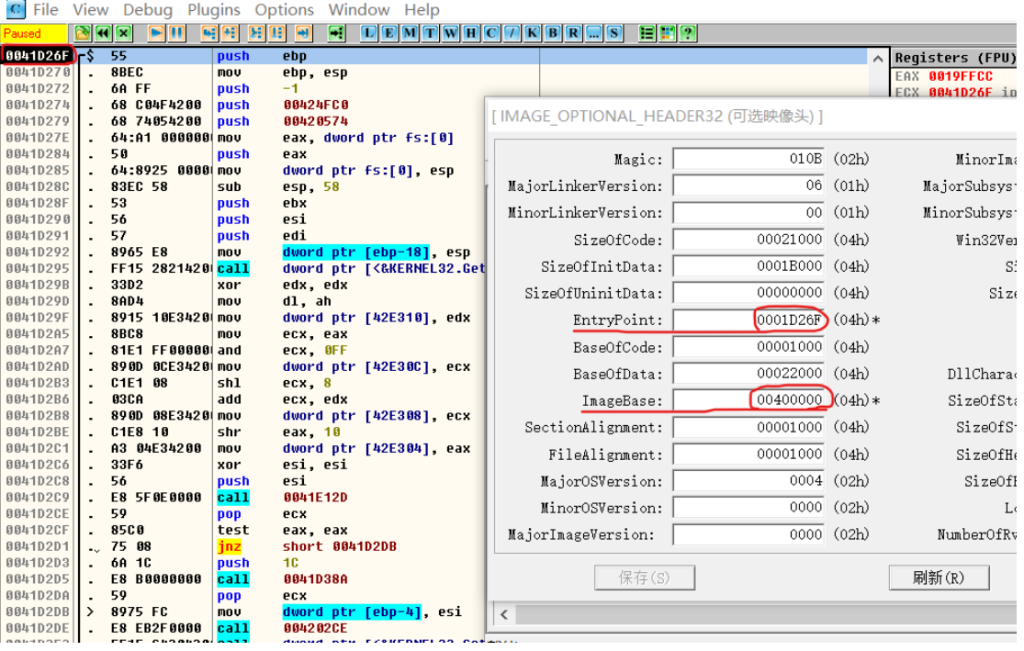Show Executable modules with E button
The image size is (1024, 651).
(389, 33)
